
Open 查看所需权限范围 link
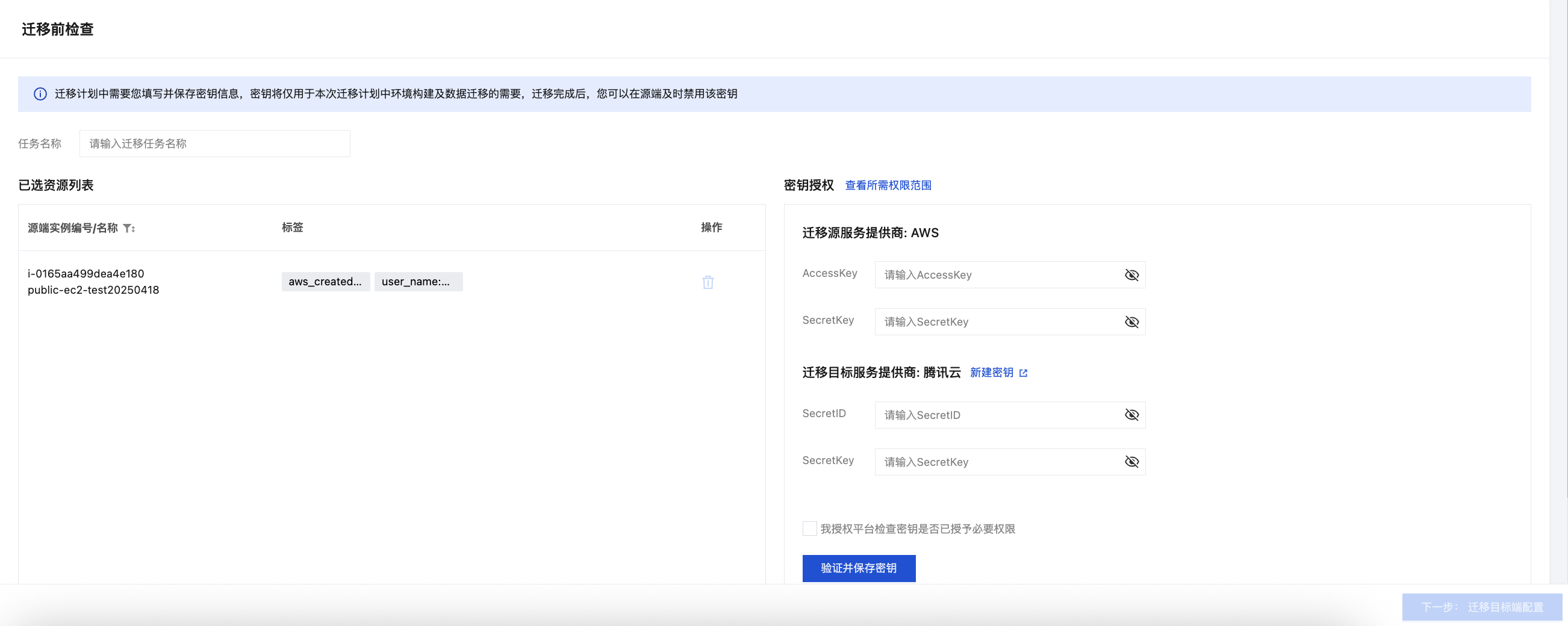click(888, 185)
